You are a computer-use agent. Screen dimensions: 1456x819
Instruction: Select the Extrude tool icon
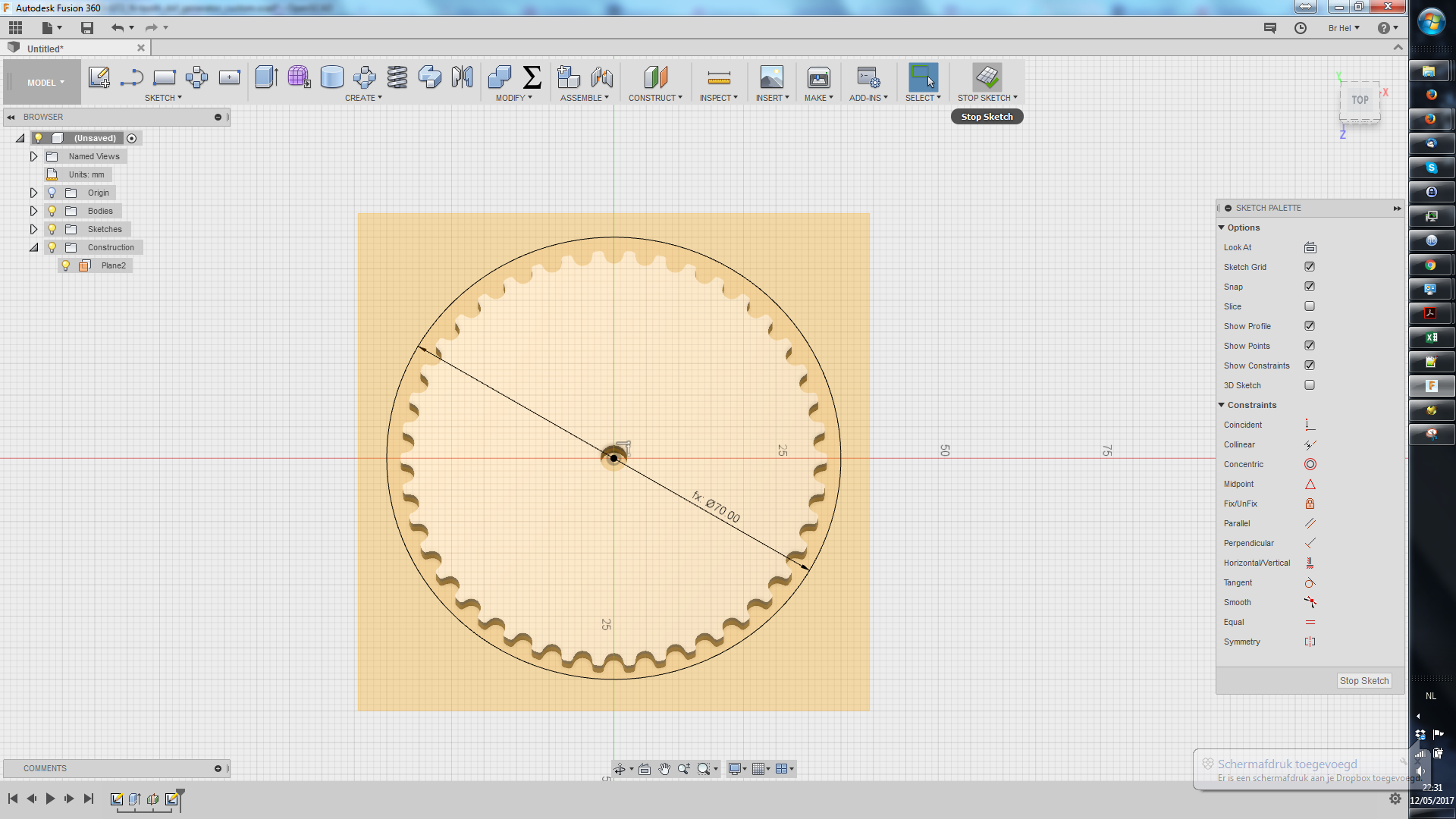(266, 77)
